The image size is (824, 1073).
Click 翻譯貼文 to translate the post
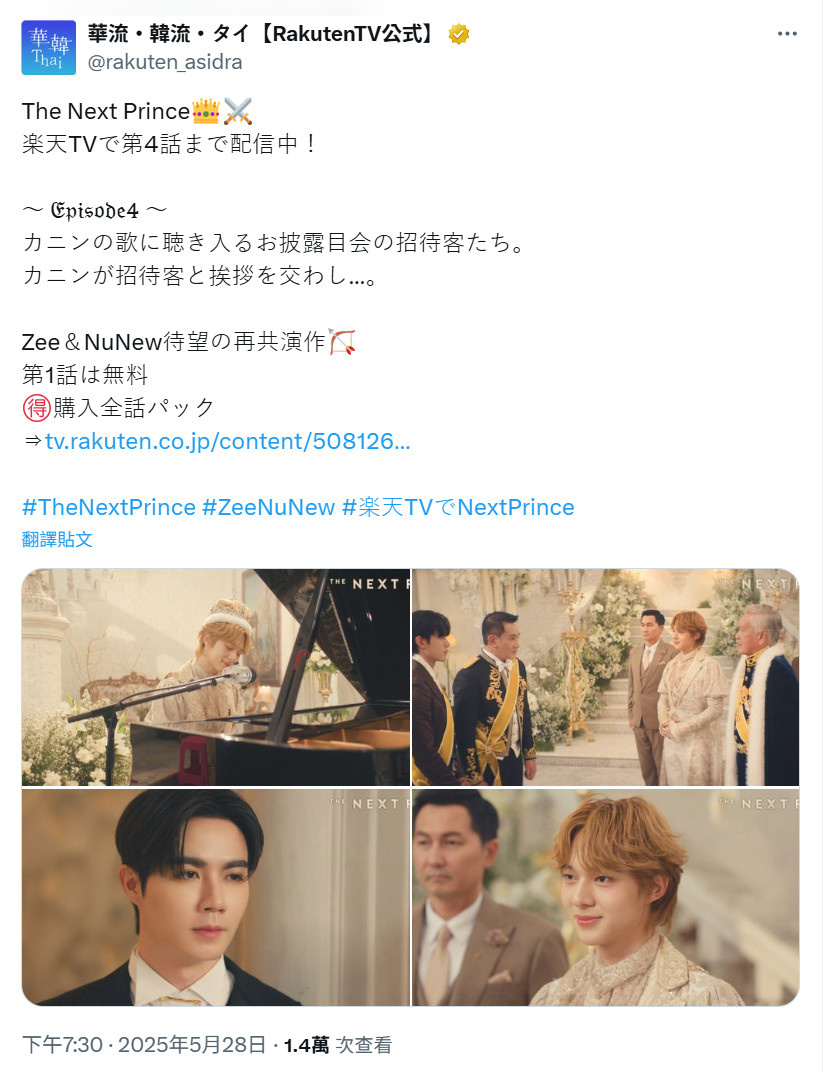pos(57,539)
